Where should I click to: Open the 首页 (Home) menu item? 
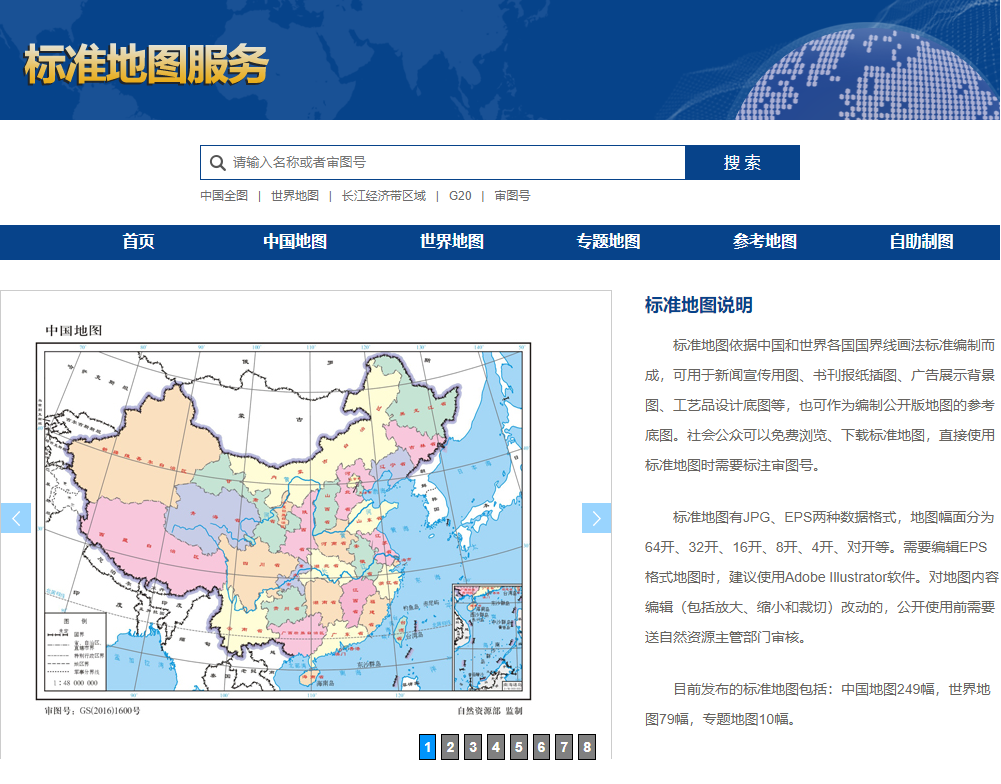[138, 241]
